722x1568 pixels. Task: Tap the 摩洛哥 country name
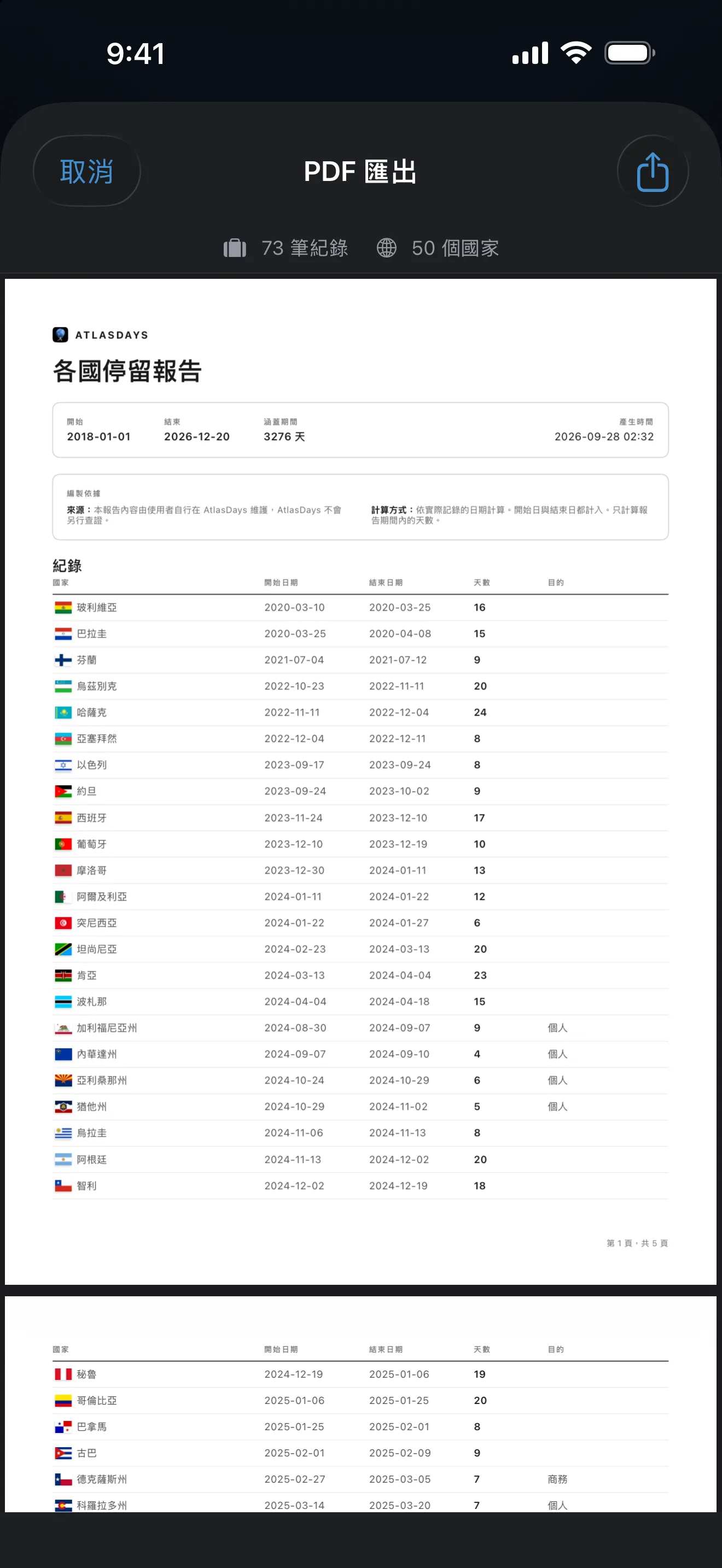91,870
